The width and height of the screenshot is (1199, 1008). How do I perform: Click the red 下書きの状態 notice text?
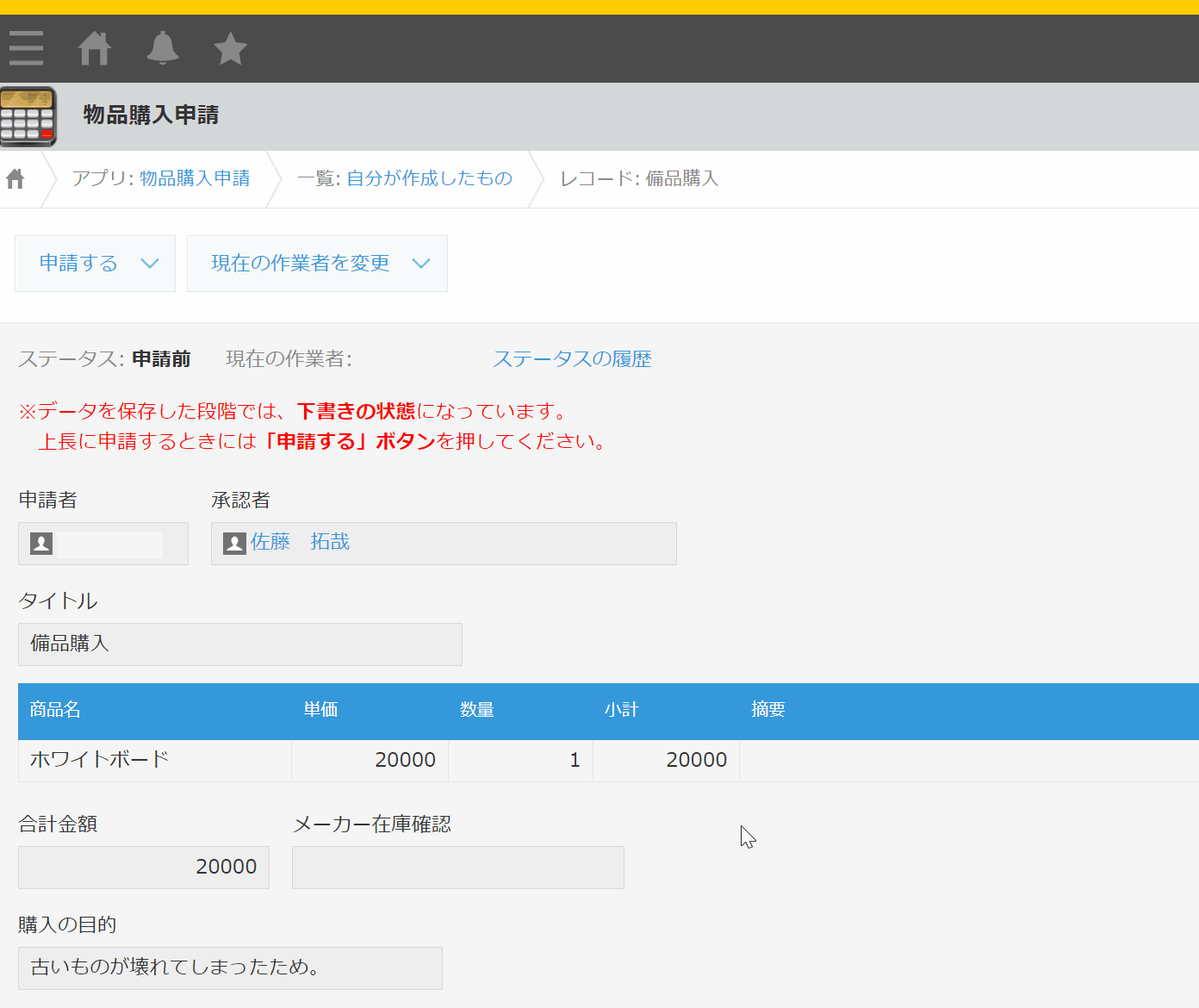click(357, 412)
